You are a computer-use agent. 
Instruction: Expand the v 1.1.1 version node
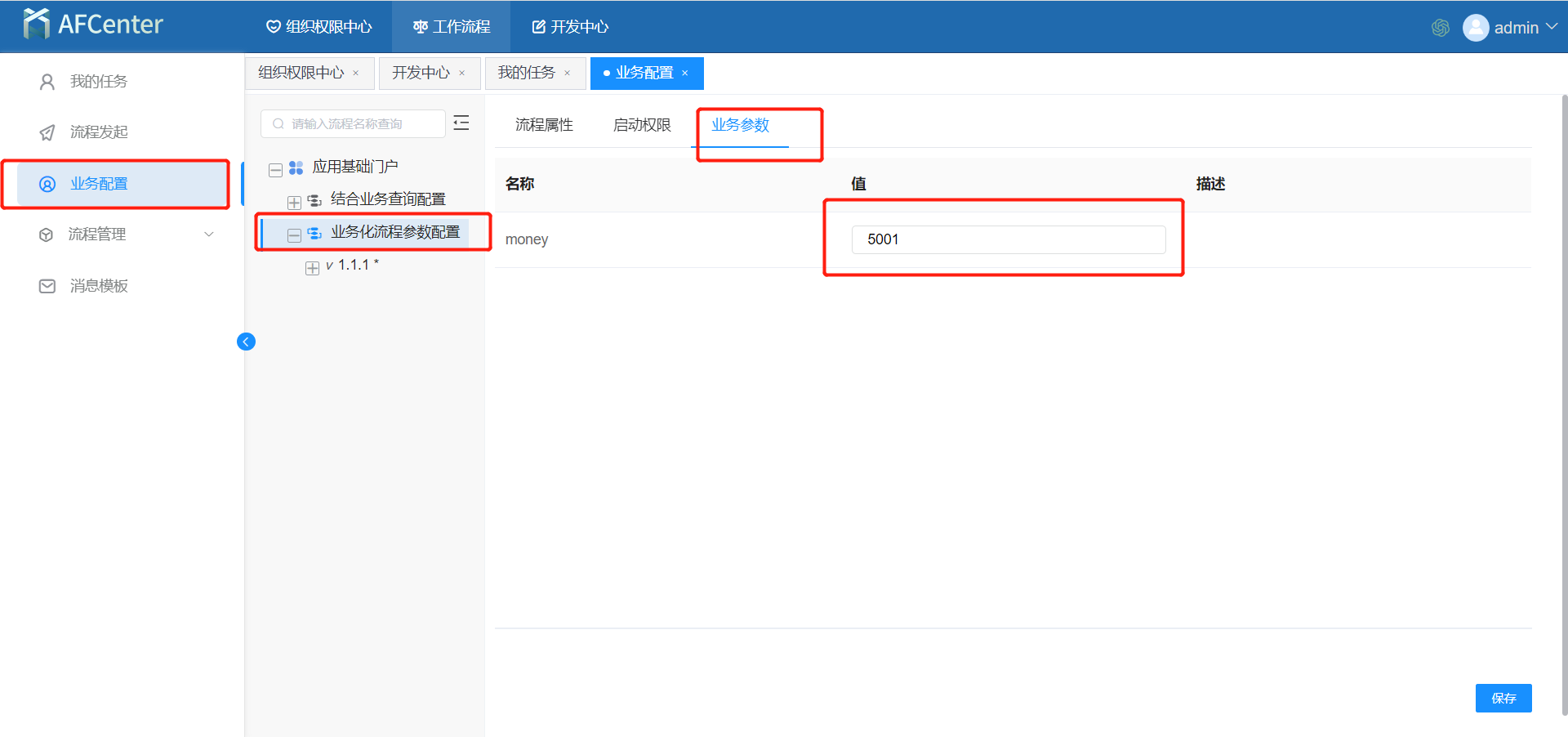tap(312, 268)
